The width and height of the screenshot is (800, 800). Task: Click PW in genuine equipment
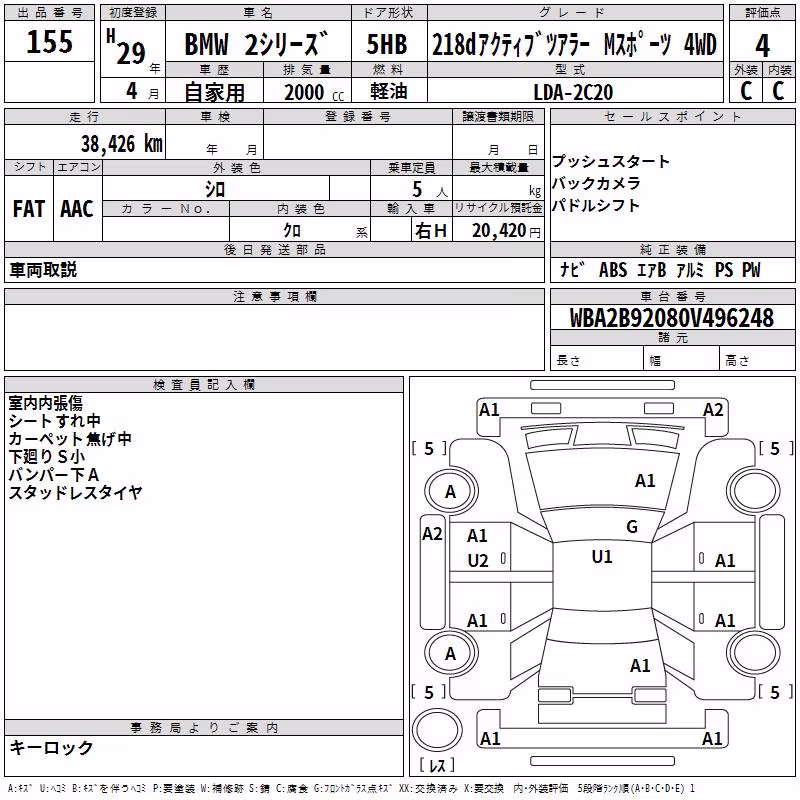[751, 270]
